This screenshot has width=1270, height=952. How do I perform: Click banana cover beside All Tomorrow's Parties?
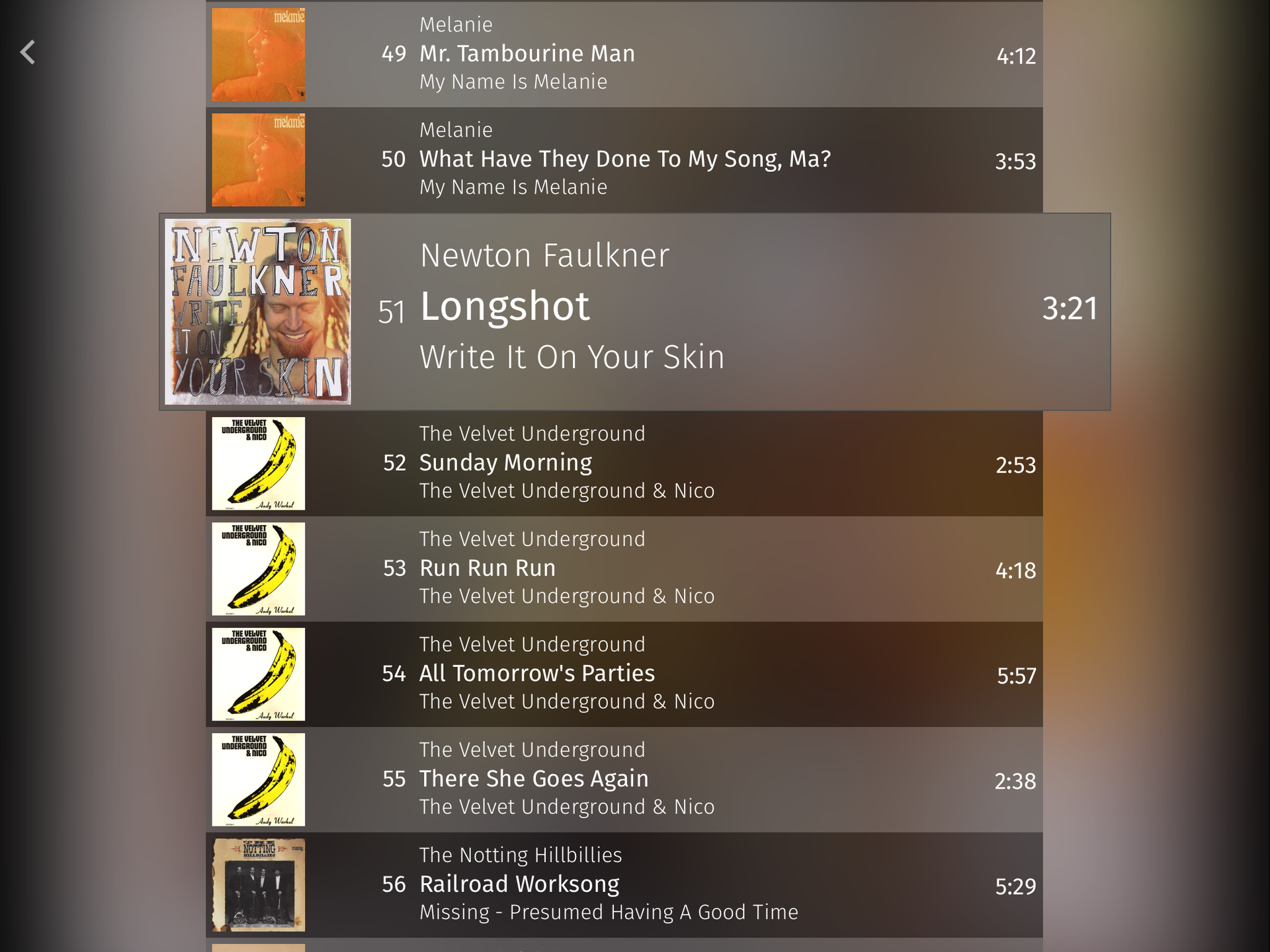click(259, 674)
